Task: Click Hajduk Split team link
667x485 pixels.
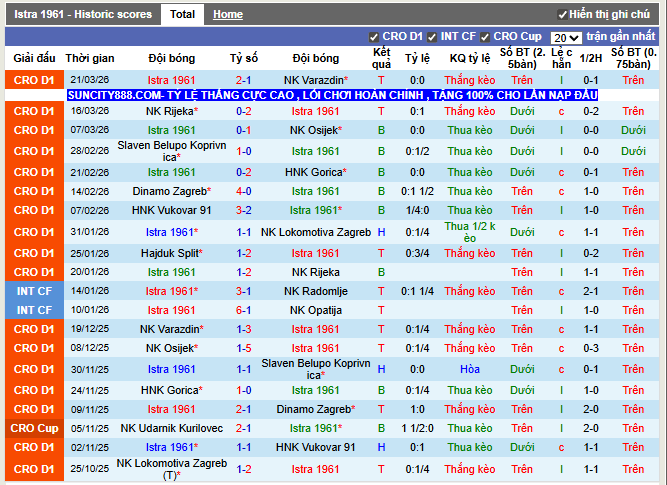Action: coord(171,253)
